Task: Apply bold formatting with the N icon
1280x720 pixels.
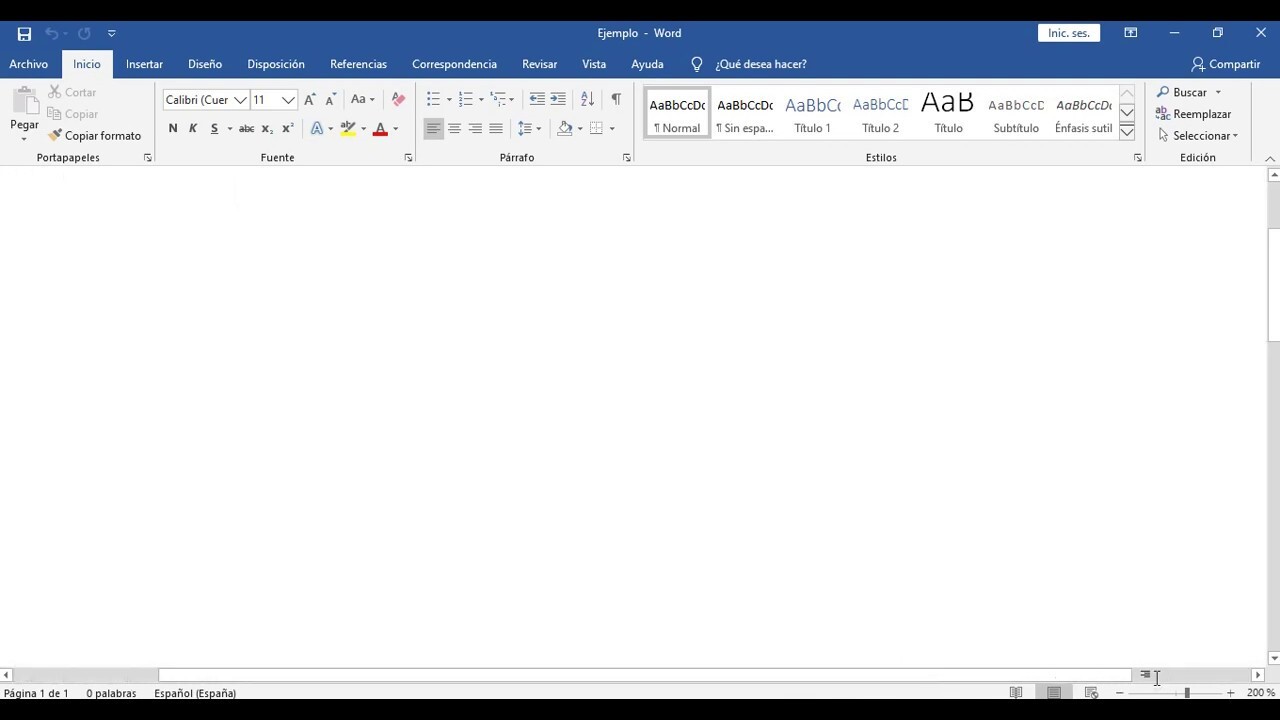Action: [172, 128]
